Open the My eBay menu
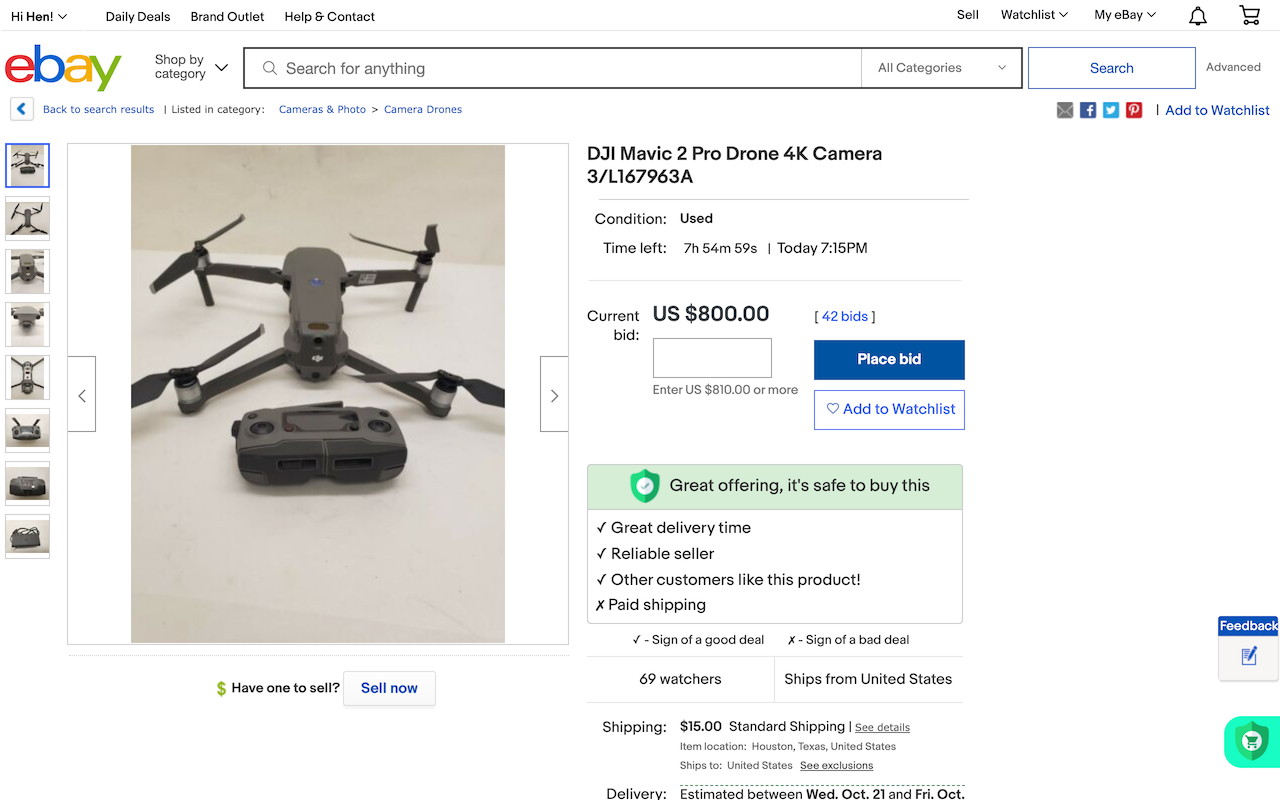 coord(1124,15)
